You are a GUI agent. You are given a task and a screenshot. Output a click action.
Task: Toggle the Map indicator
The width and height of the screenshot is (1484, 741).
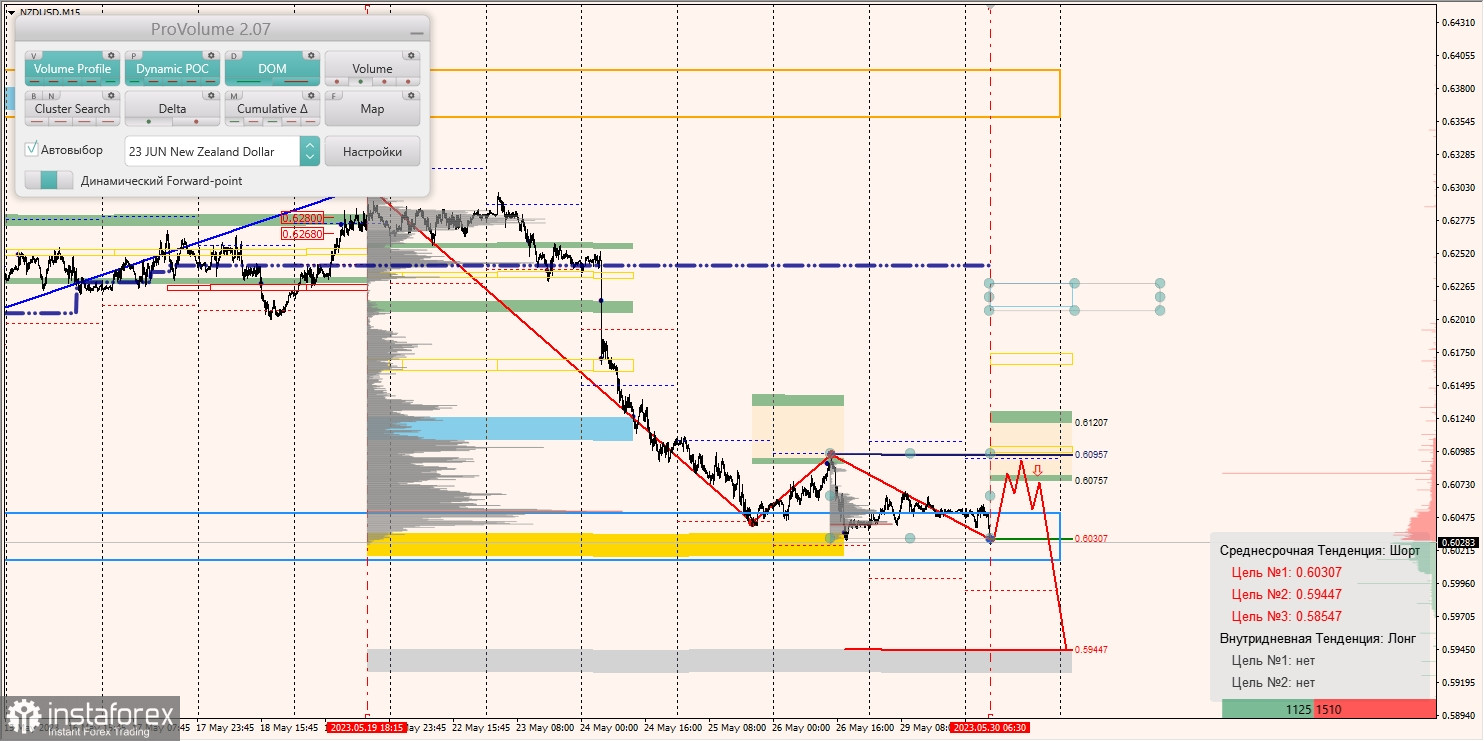click(x=372, y=109)
